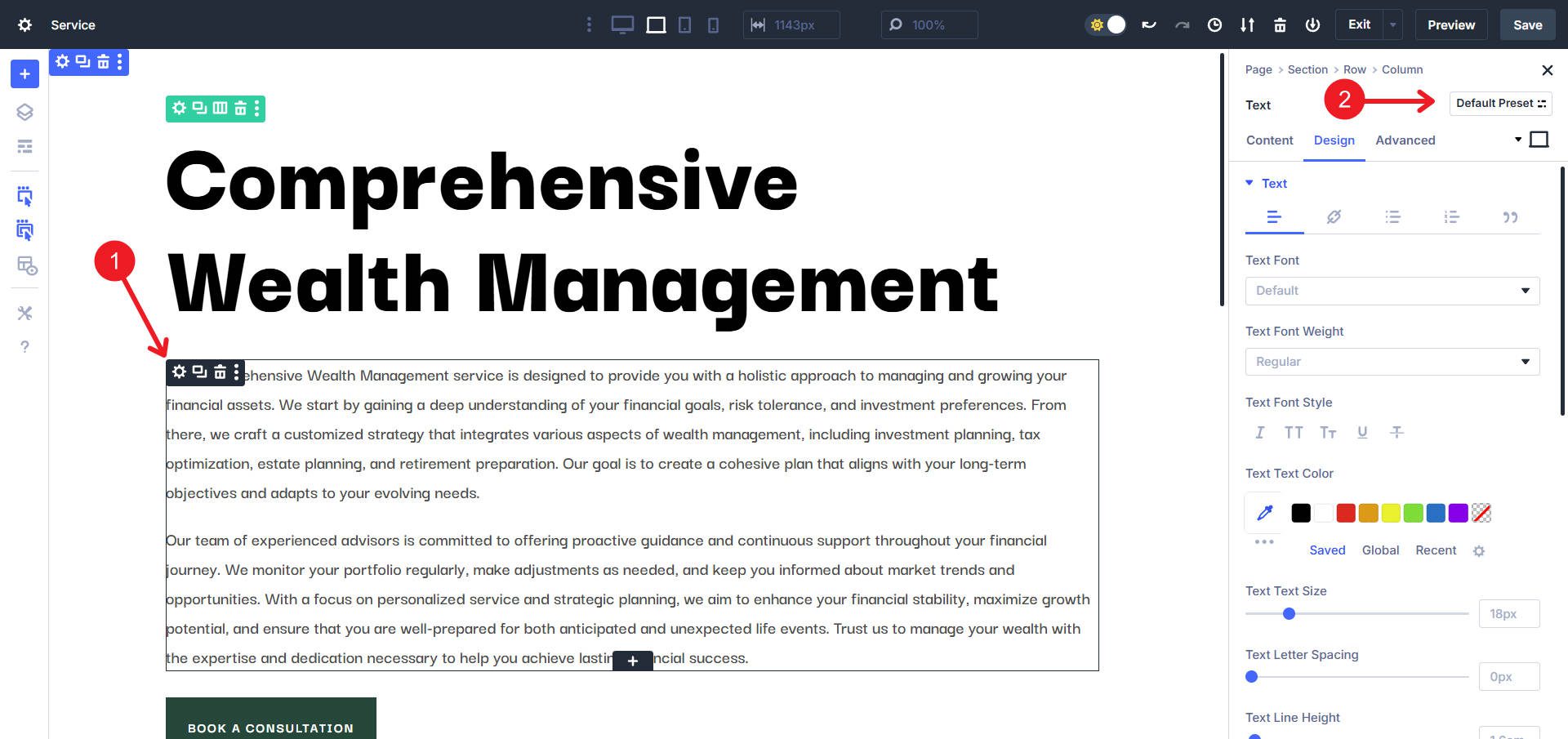
Task: Click the blue add module plus button
Action: tap(24, 74)
